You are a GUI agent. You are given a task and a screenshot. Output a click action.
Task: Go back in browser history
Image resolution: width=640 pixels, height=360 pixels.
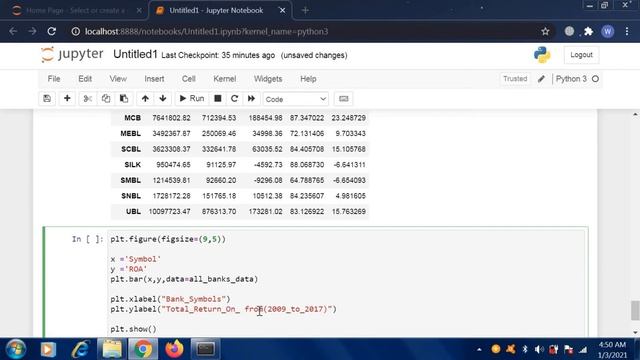(13, 31)
